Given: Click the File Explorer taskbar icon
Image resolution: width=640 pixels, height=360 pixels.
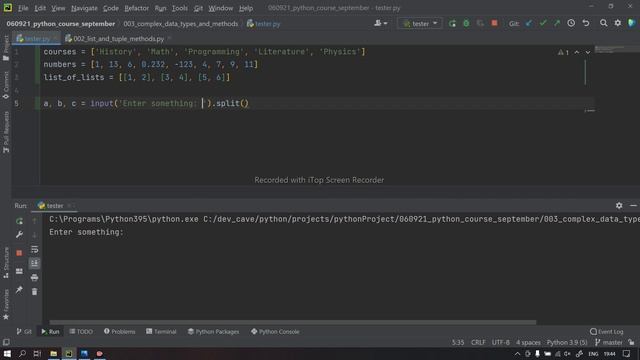Looking at the screenshot, I should point(53,353).
